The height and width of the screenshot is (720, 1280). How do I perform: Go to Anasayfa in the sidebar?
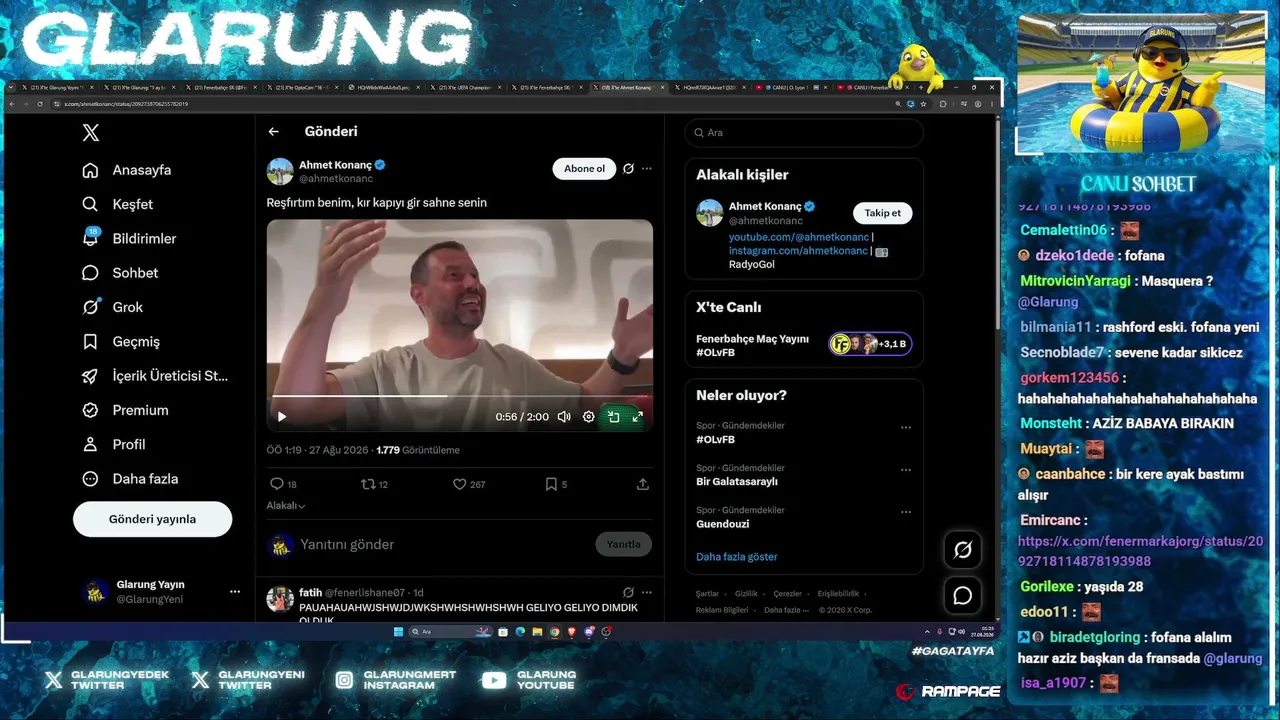point(127,170)
